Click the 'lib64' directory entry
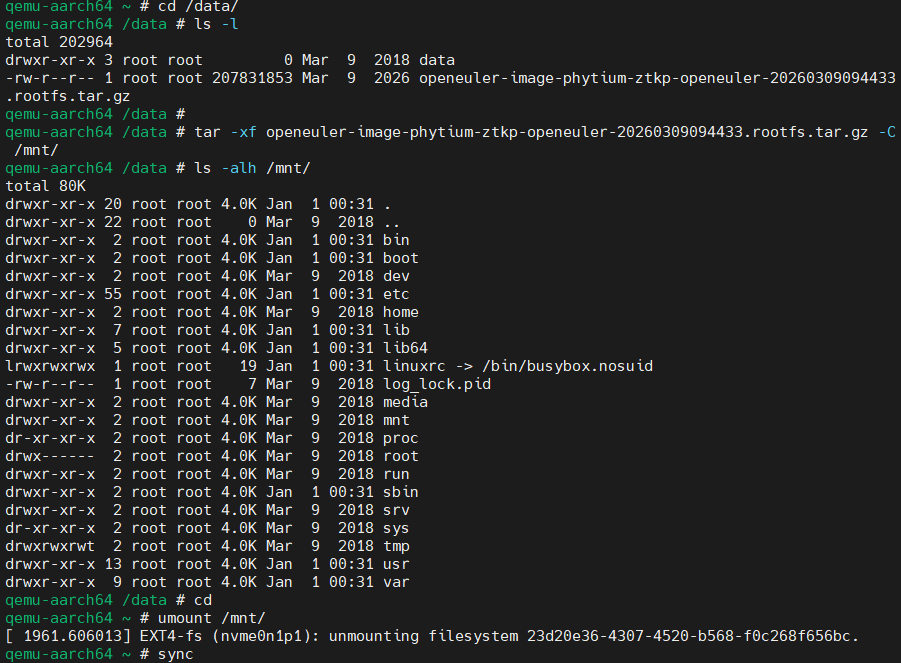The height and width of the screenshot is (663, 901). coord(405,348)
